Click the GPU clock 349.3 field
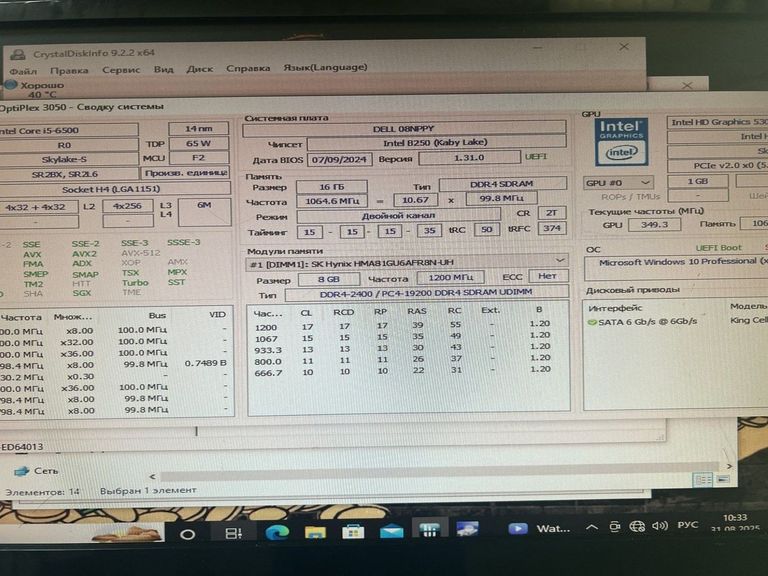 pos(654,224)
